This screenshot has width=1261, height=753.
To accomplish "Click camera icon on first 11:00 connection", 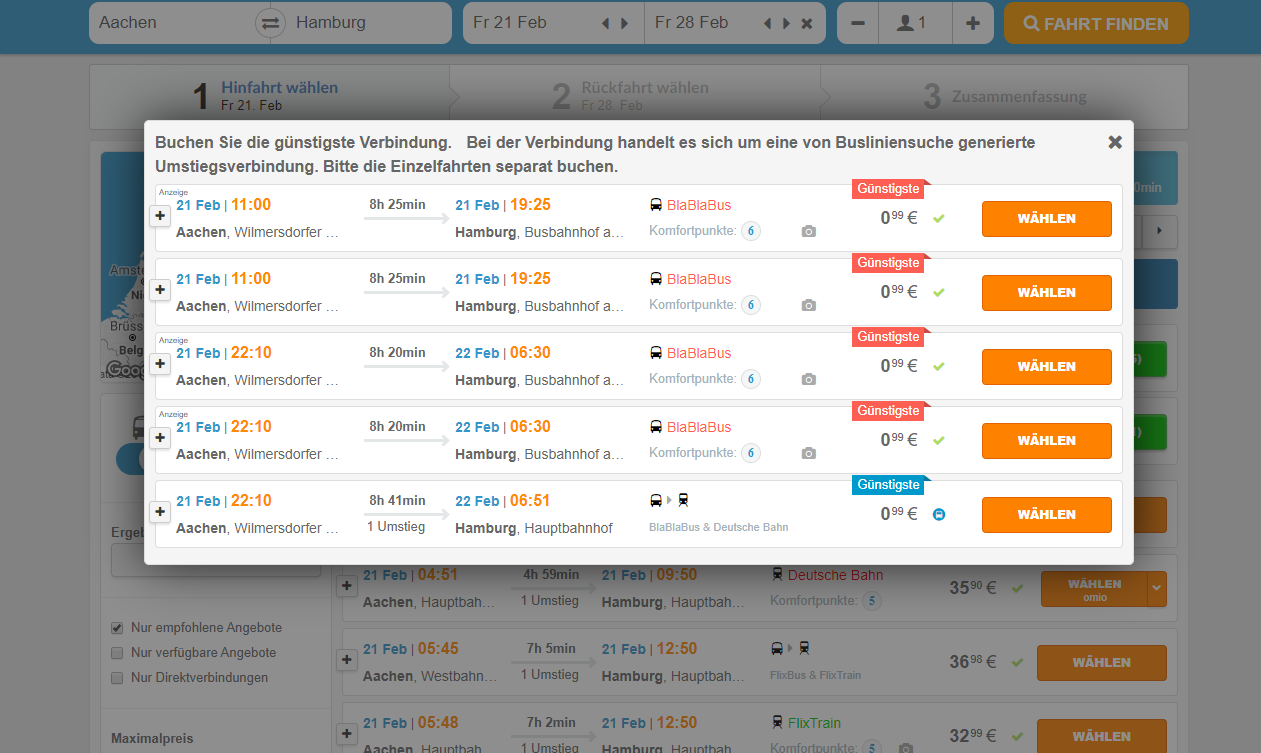I will [x=809, y=232].
